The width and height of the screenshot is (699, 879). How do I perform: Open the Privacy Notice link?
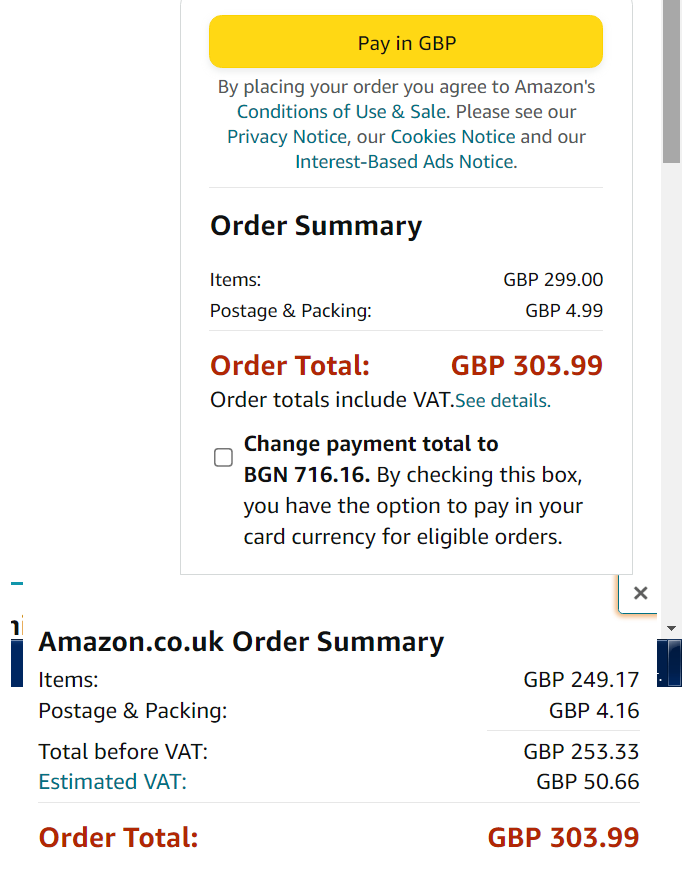(287, 137)
